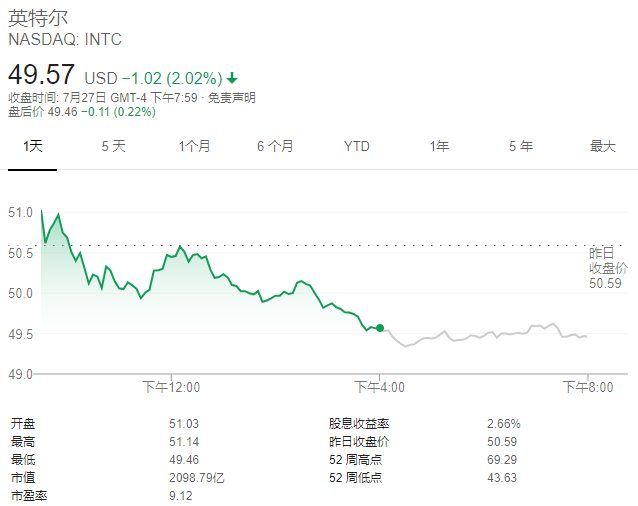The image size is (638, 506).
Task: Select the 最大 time range tab
Action: [602, 146]
